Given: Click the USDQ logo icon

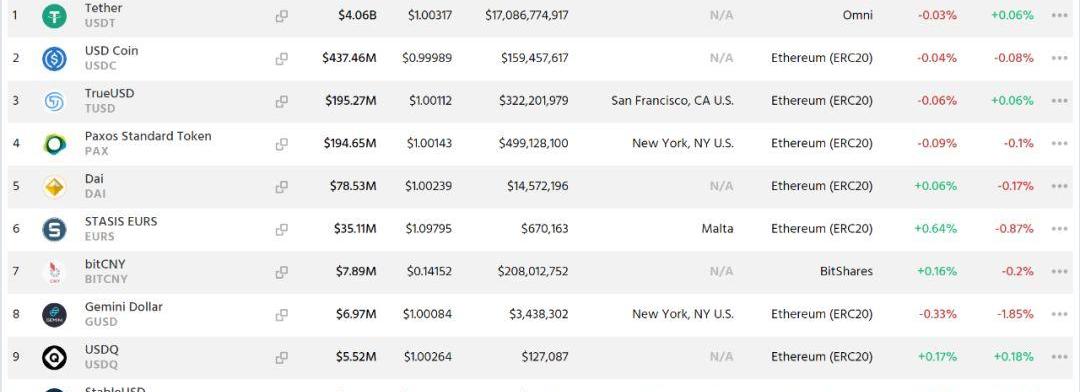Looking at the screenshot, I should [54, 358].
